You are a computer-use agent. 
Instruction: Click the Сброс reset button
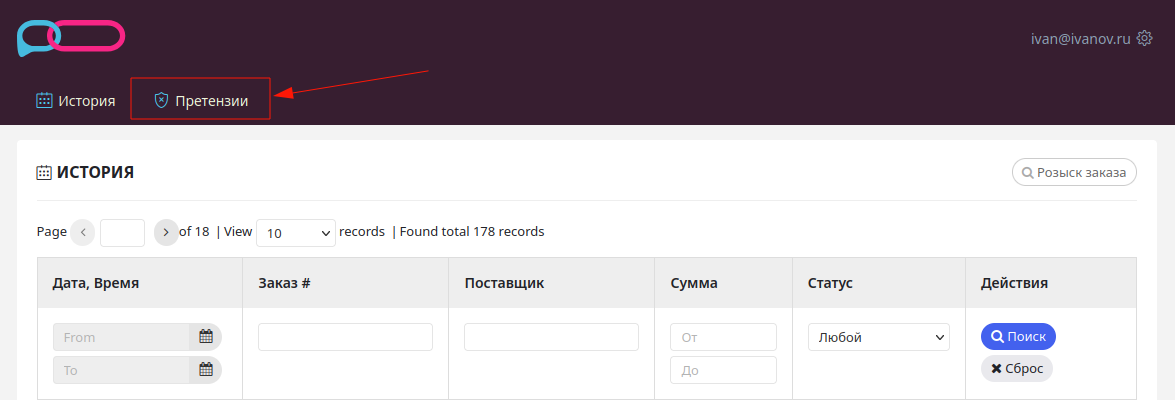pos(1016,369)
